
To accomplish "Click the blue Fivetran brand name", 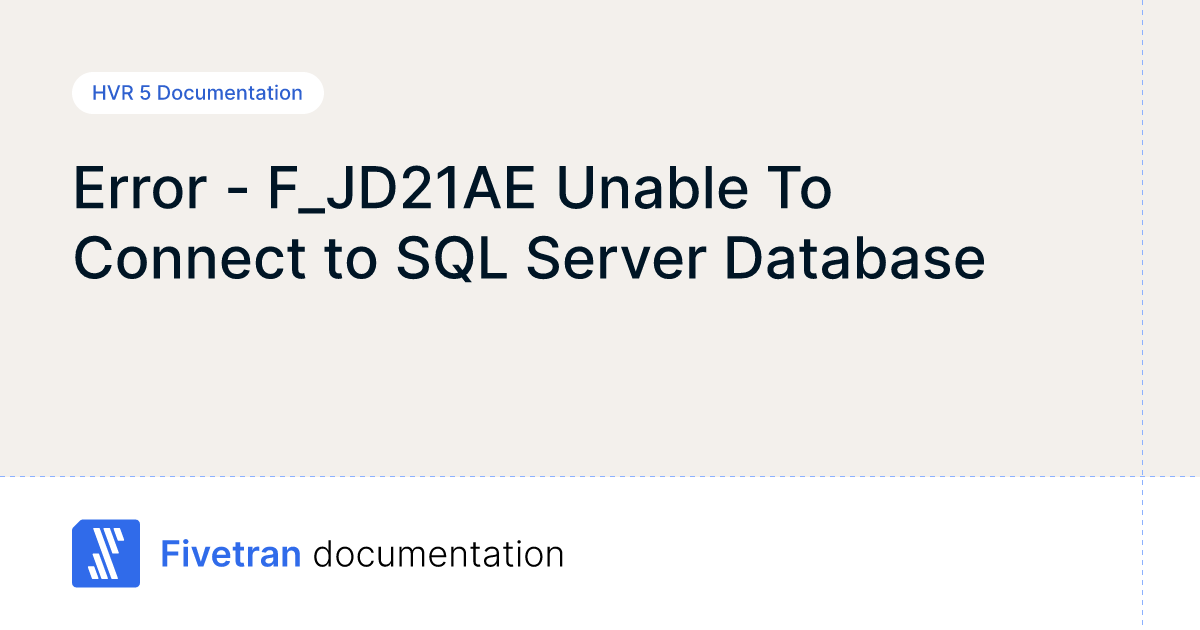I will [231, 554].
